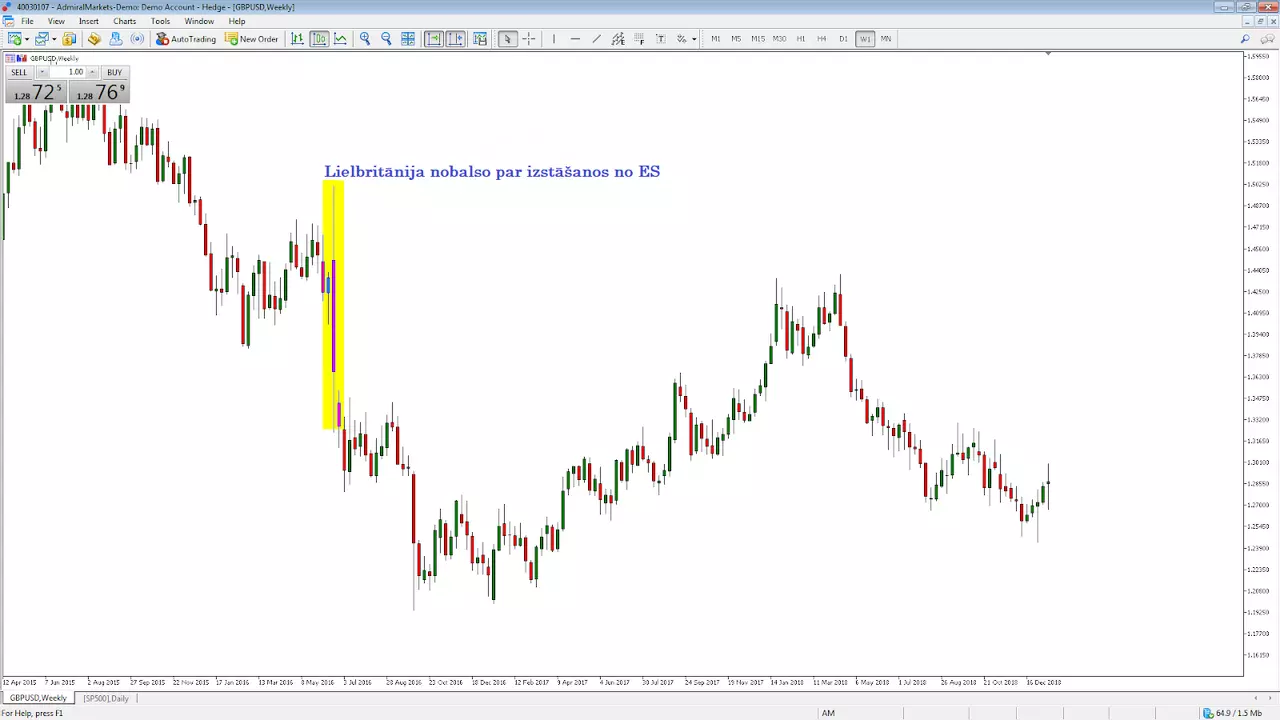Viewport: 1280px width, 720px height.
Task: Open the Window menu
Action: pyautogui.click(x=199, y=21)
